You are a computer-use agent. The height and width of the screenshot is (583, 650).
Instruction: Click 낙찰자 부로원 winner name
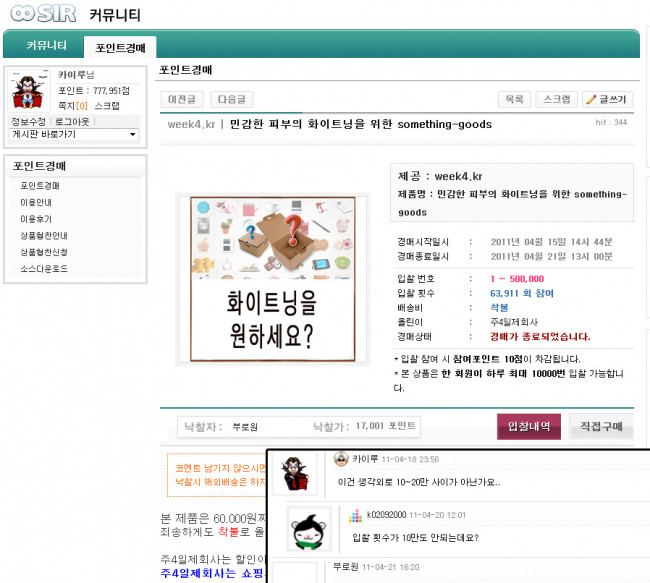[x=245, y=427]
